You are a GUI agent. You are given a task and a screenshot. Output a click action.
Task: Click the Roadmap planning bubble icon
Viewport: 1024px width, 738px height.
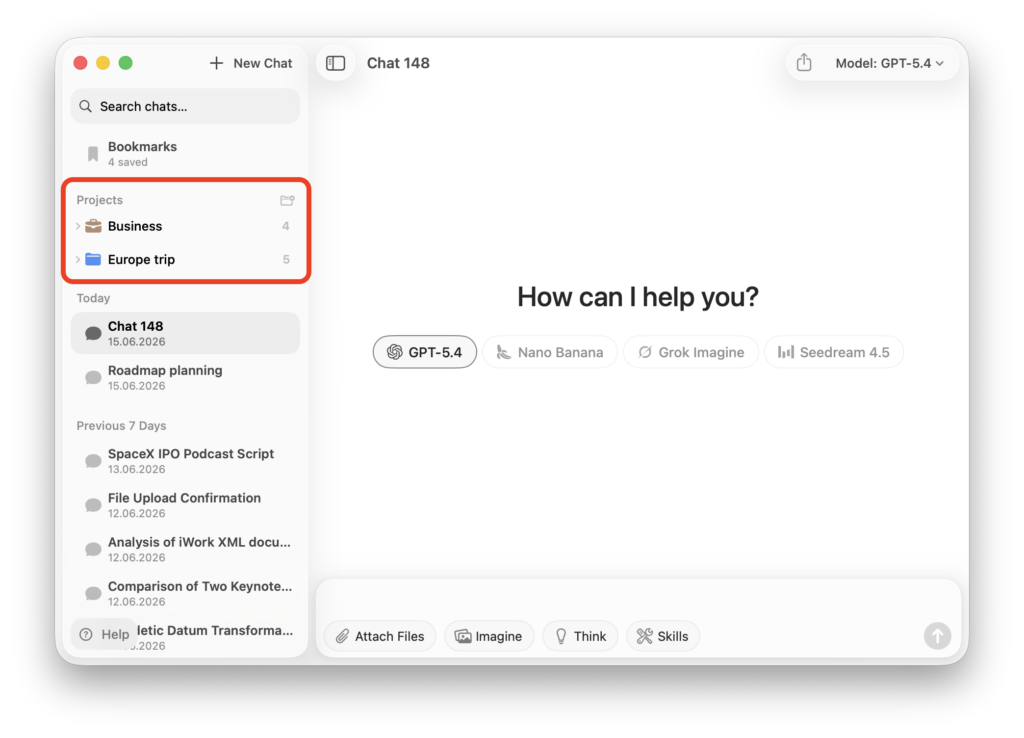tap(93, 377)
